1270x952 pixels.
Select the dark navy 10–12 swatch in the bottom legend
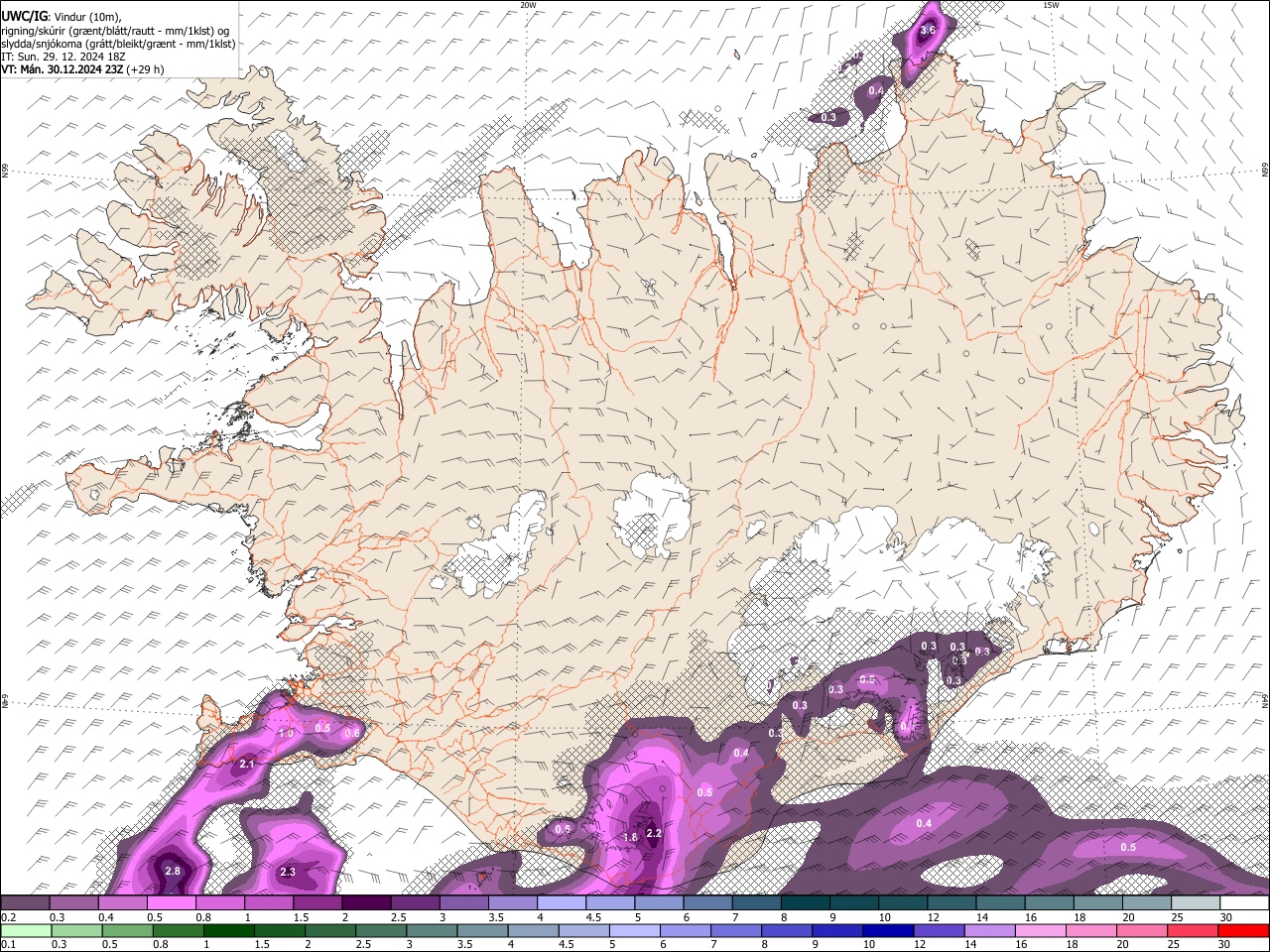click(x=887, y=930)
